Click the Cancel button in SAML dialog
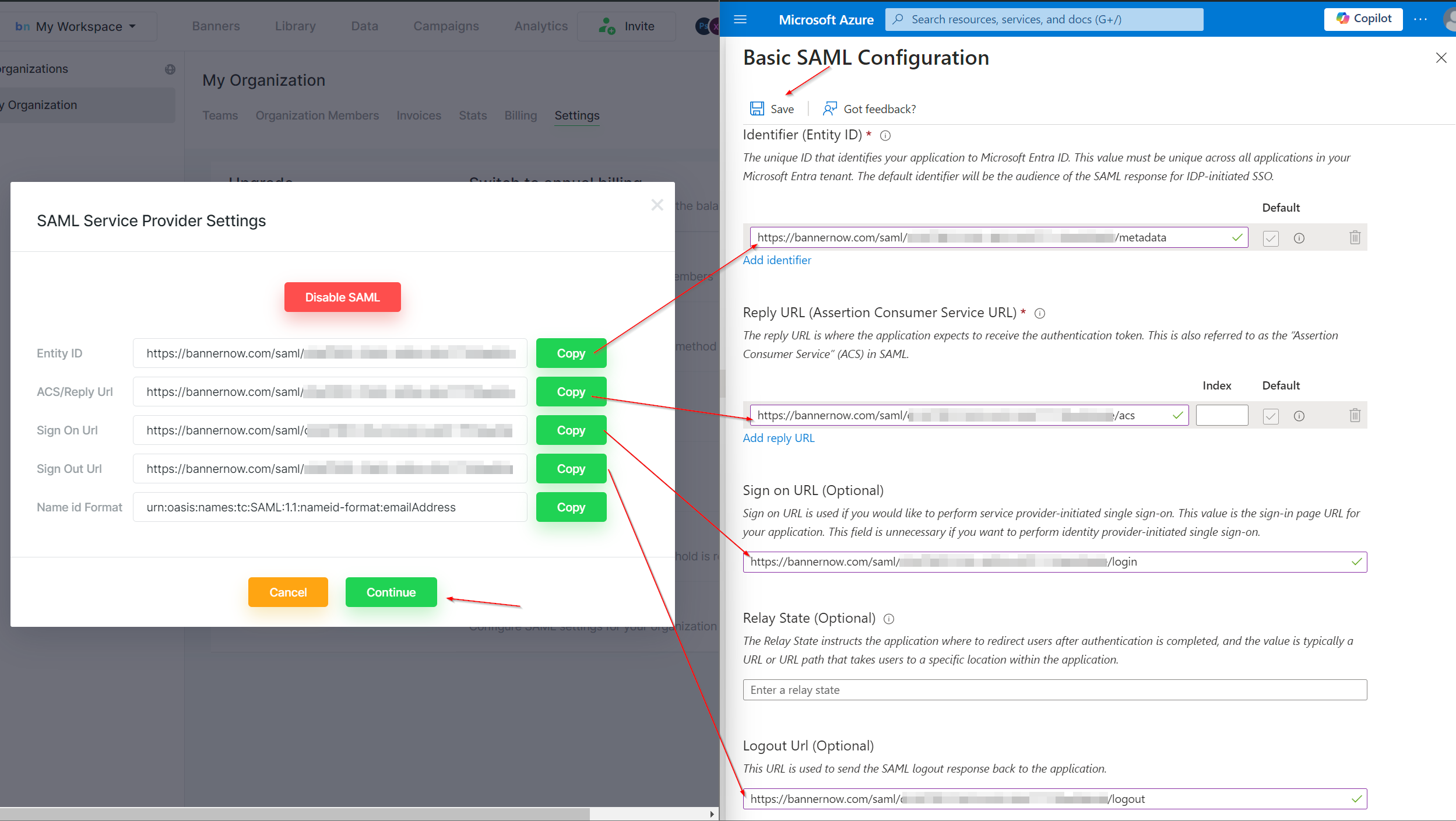 [288, 592]
